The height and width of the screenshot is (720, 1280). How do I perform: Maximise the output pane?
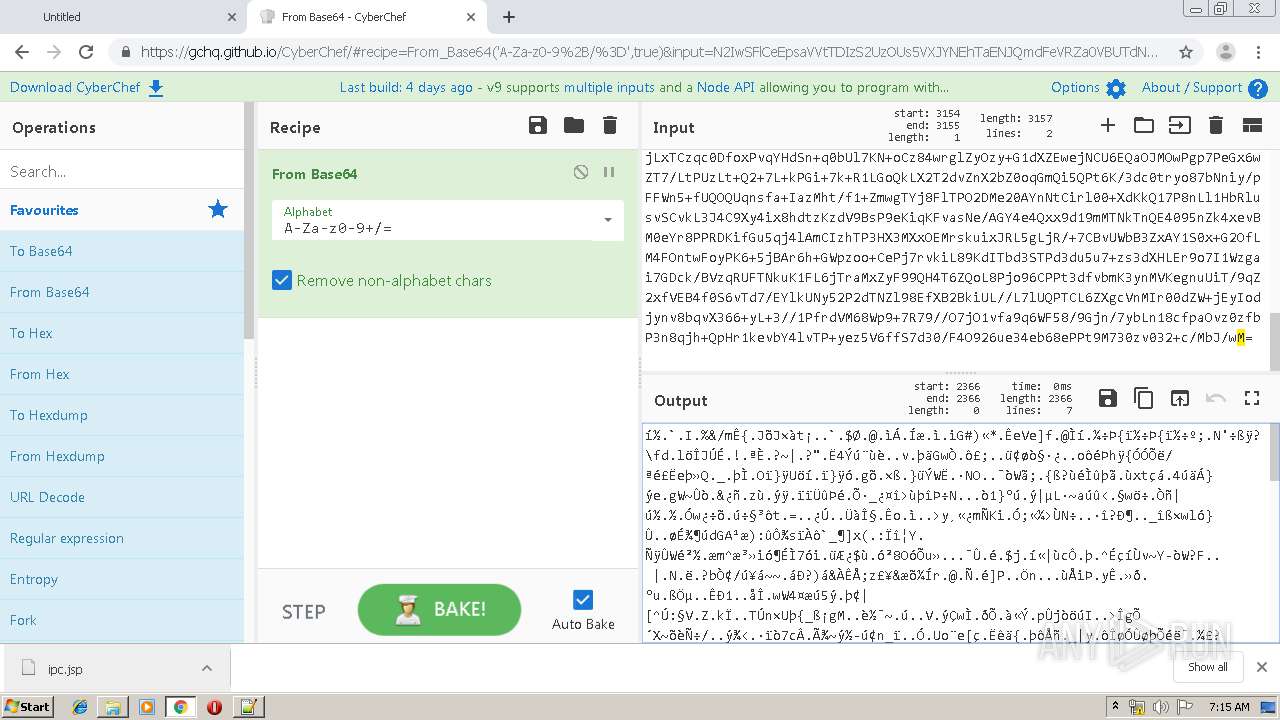1252,398
